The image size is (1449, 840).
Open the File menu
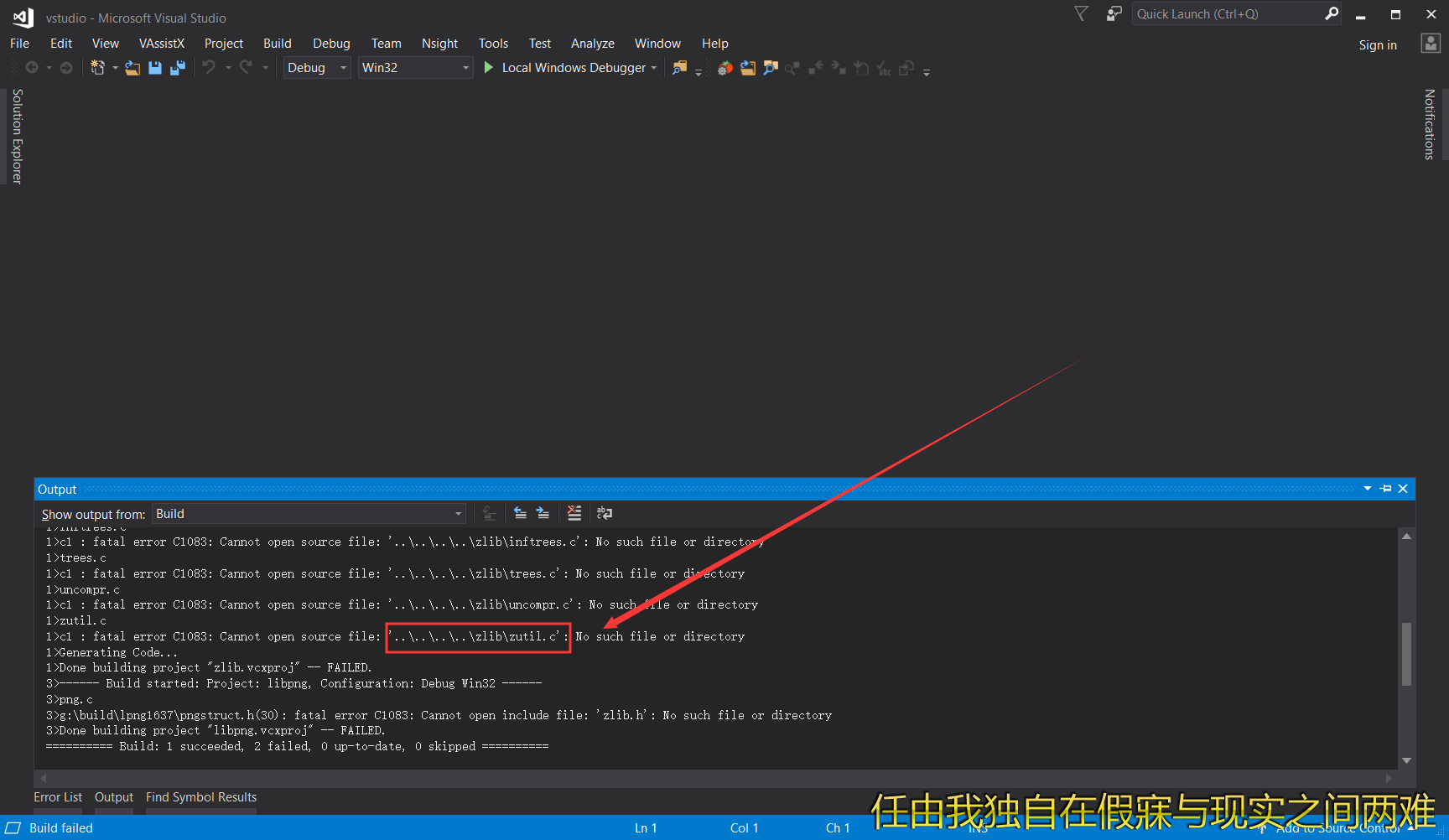click(x=20, y=44)
